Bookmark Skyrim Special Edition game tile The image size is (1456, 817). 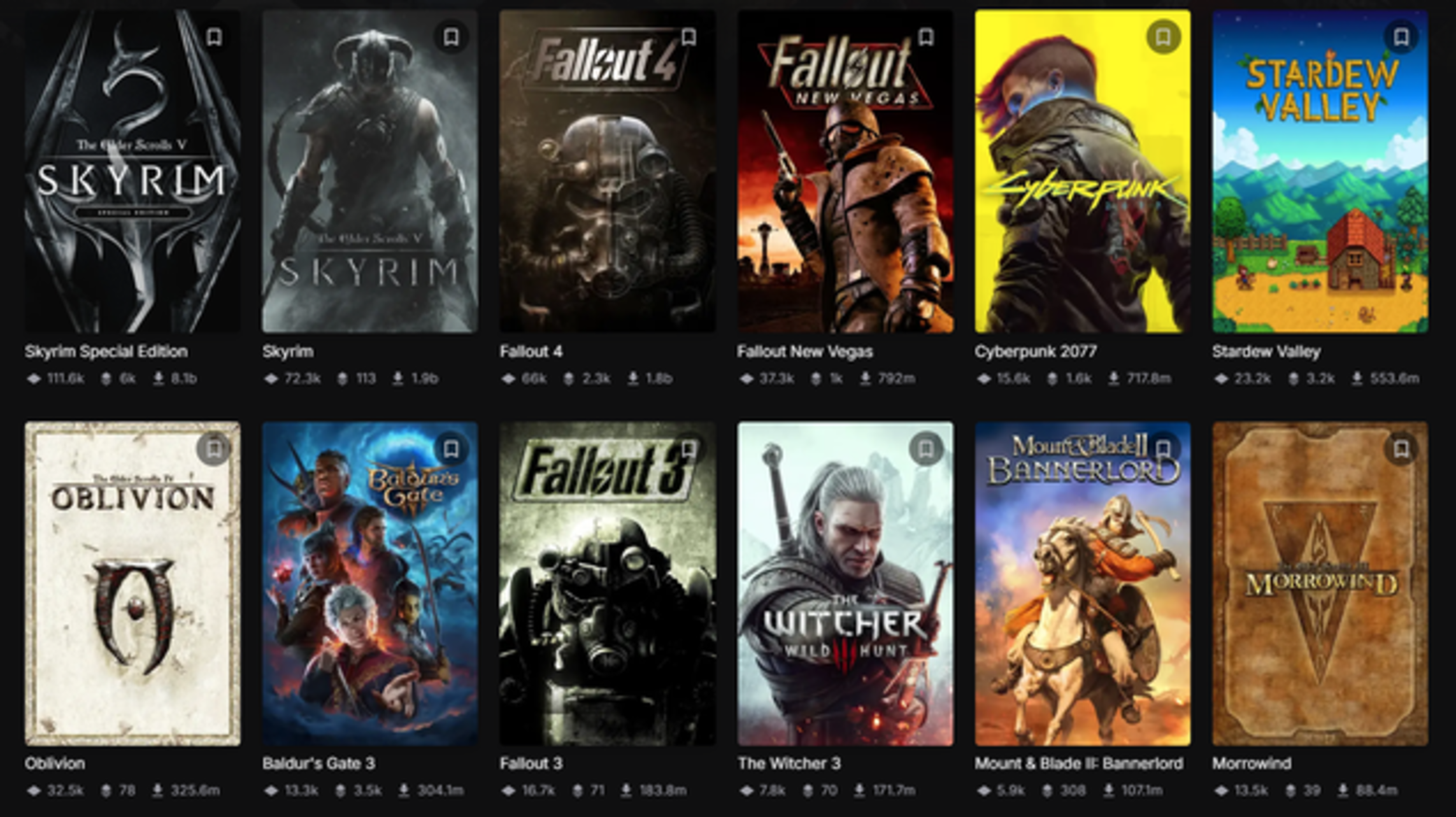coord(215,37)
